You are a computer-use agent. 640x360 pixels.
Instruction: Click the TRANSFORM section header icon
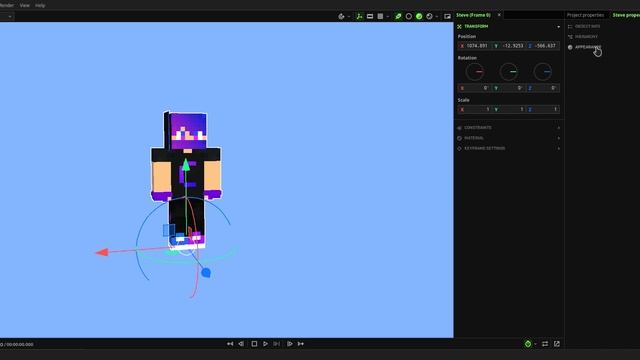pos(459,27)
